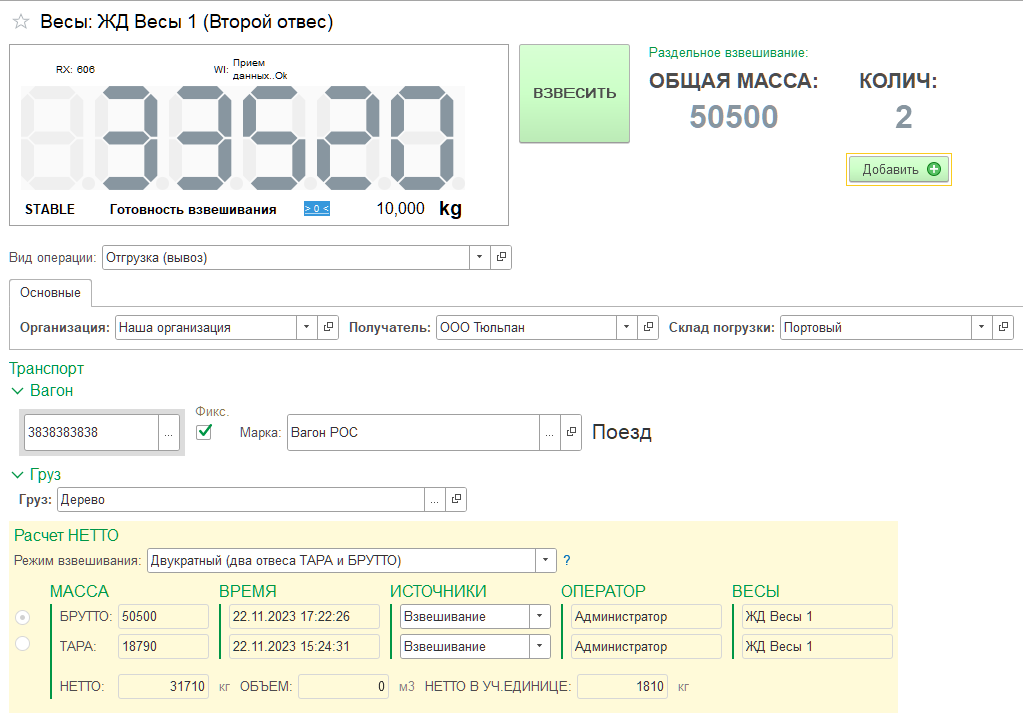The width and height of the screenshot is (1023, 713).
Task: Click the >0< zero indicator on scale display
Action: coord(316,209)
